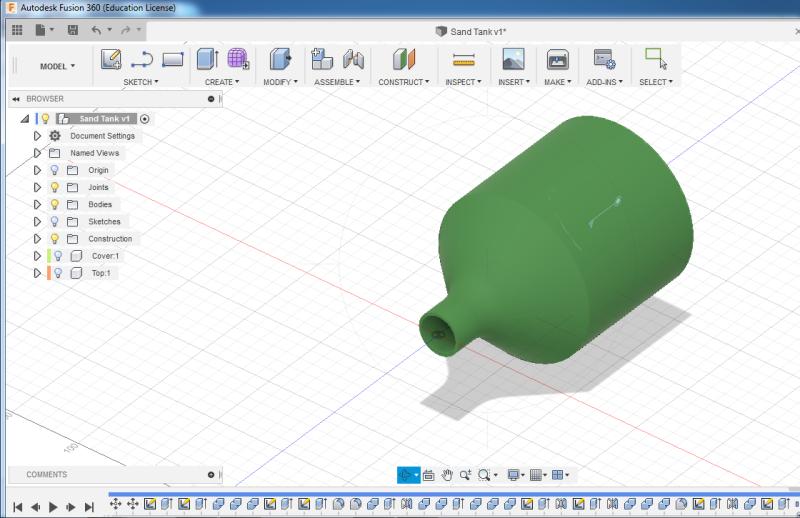Image resolution: width=800 pixels, height=518 pixels.
Task: Select the Rectangle sketch tool
Action: point(172,60)
